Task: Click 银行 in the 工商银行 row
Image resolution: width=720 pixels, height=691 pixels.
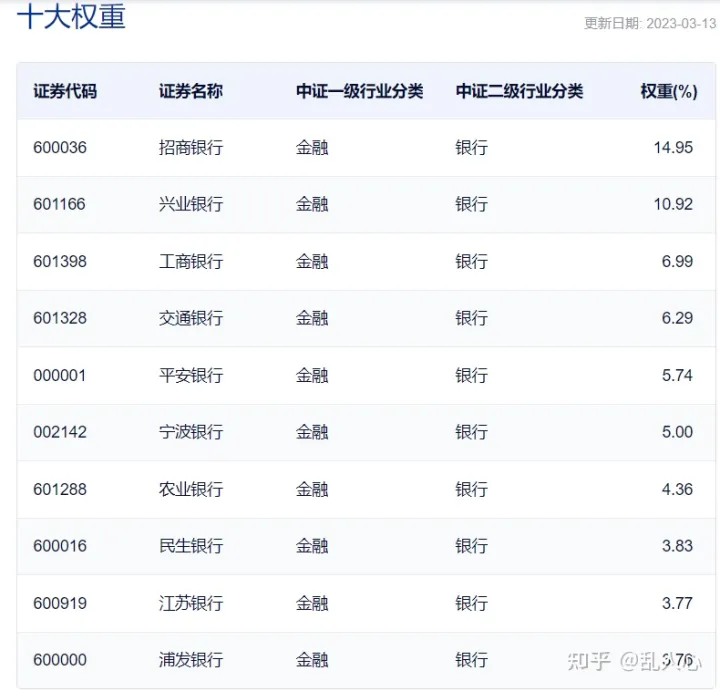Action: 471,261
